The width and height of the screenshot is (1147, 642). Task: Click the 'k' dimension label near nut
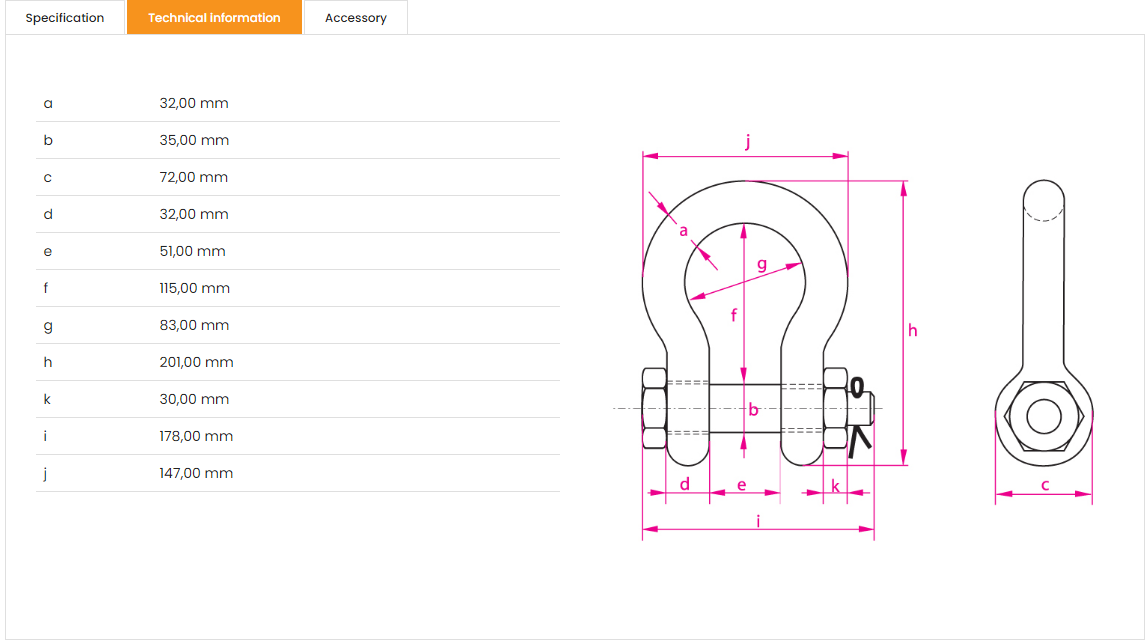[x=835, y=486]
